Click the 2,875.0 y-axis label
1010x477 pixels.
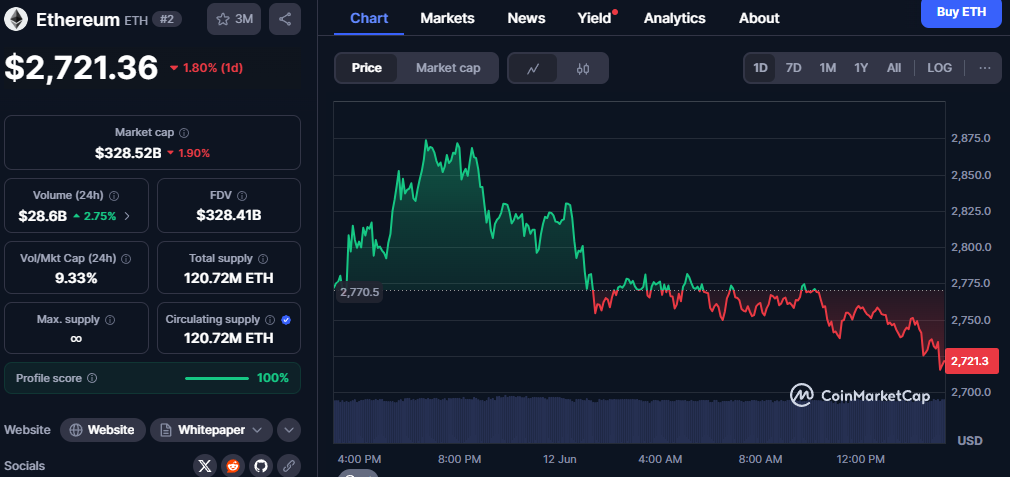pos(971,138)
